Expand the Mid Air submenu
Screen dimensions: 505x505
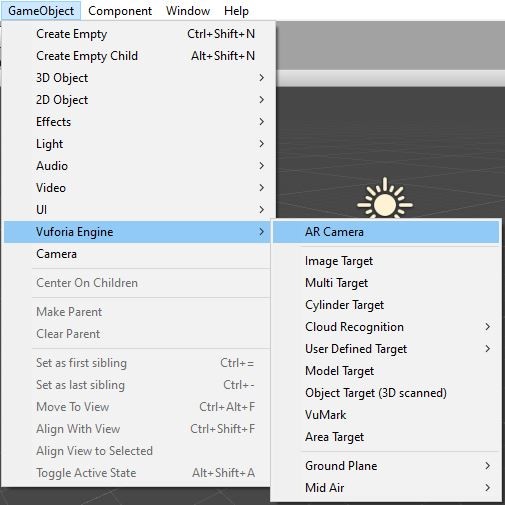coord(386,488)
